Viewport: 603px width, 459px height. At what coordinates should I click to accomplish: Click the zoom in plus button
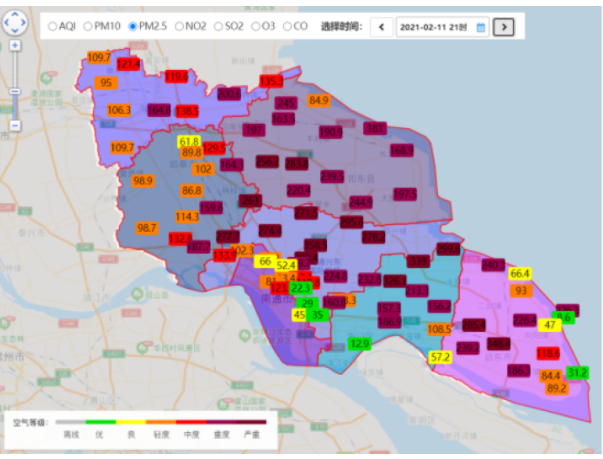click(15, 46)
